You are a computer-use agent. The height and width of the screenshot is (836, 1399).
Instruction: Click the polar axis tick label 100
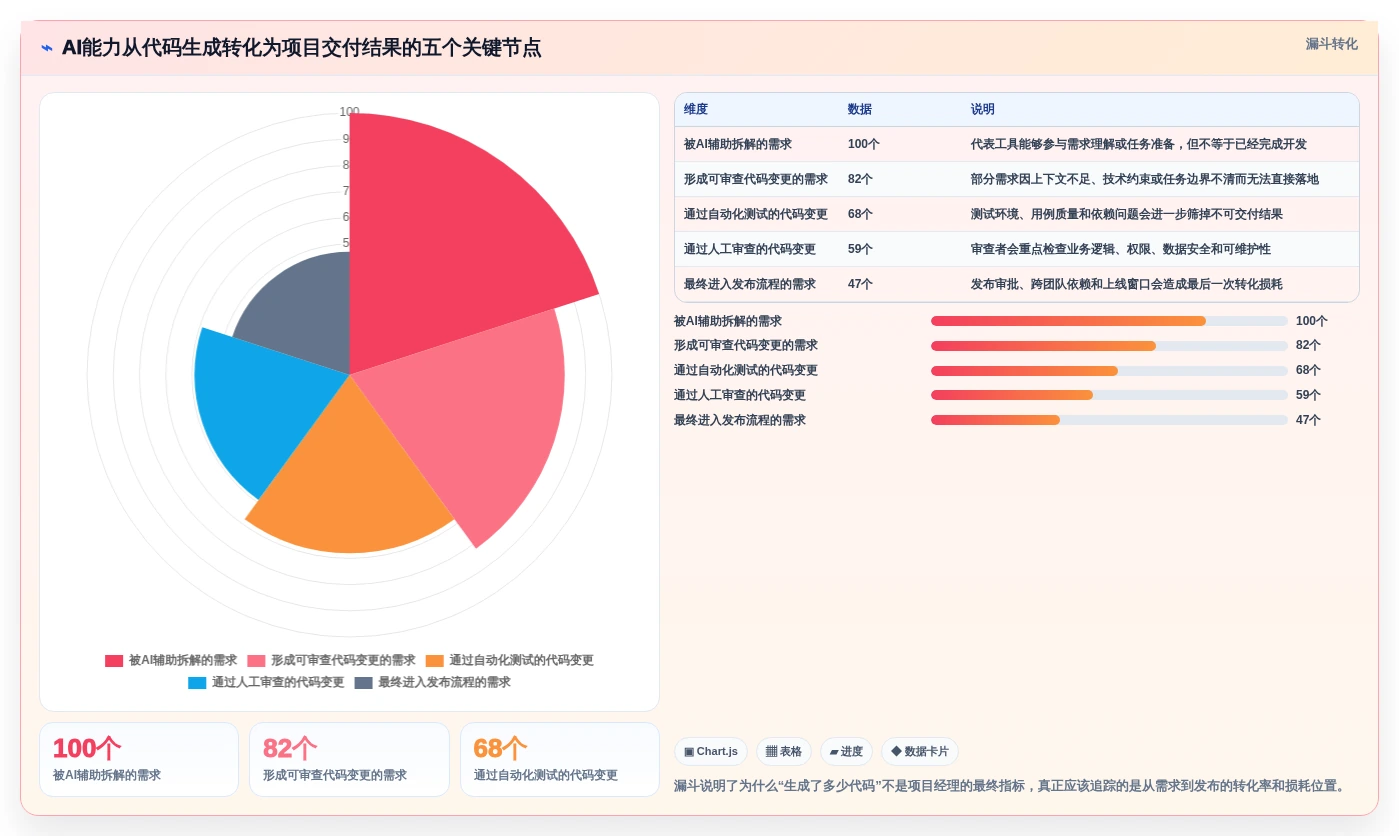[x=349, y=112]
